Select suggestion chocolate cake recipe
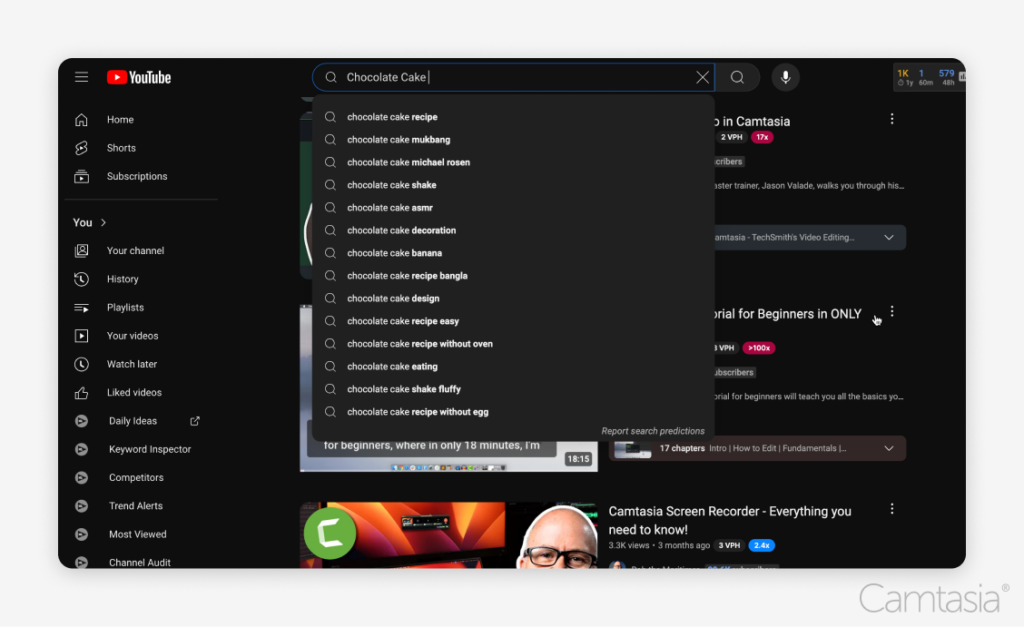This screenshot has width=1024, height=627. [513, 117]
